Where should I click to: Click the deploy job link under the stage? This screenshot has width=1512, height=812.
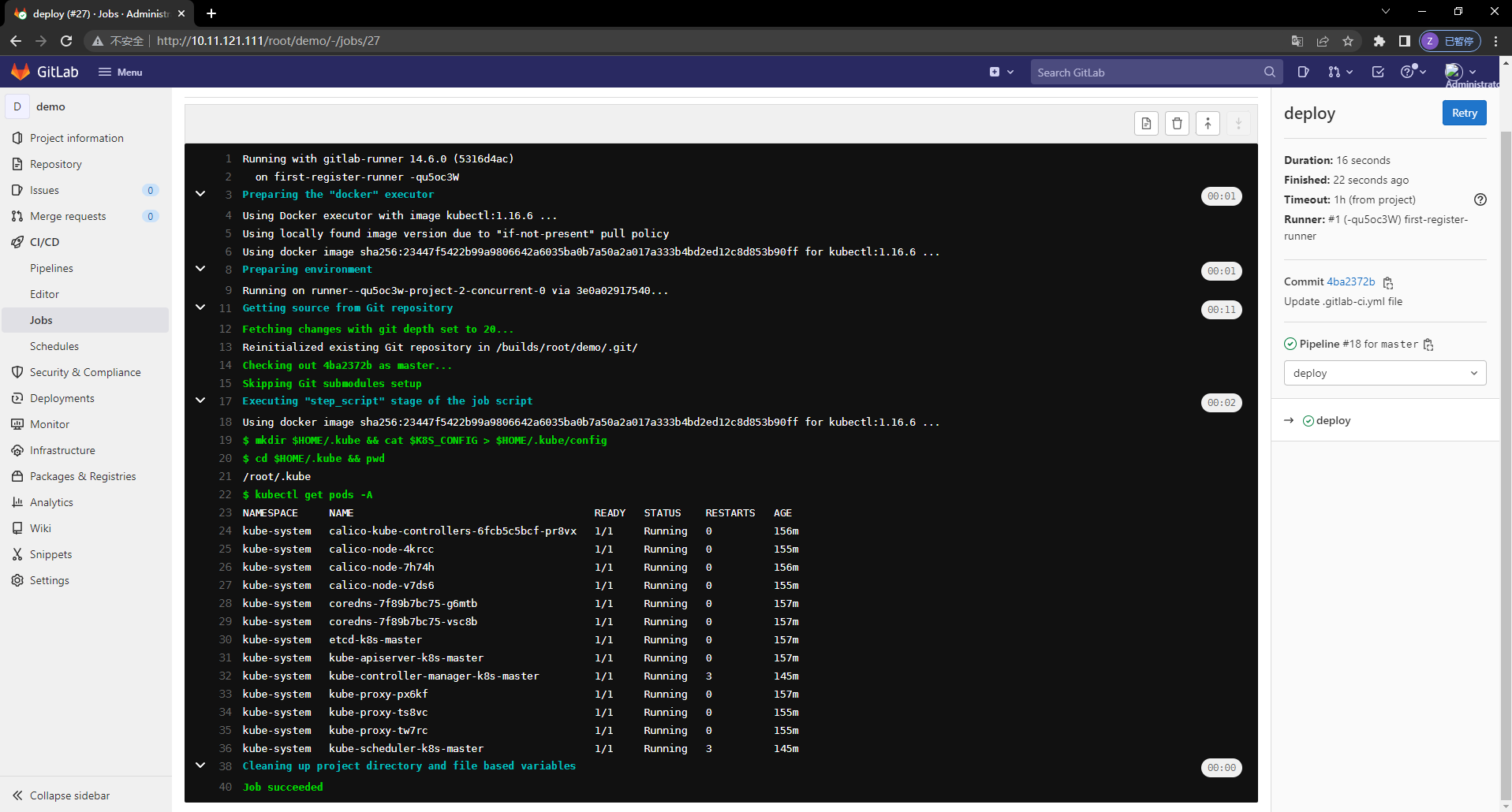point(1333,420)
